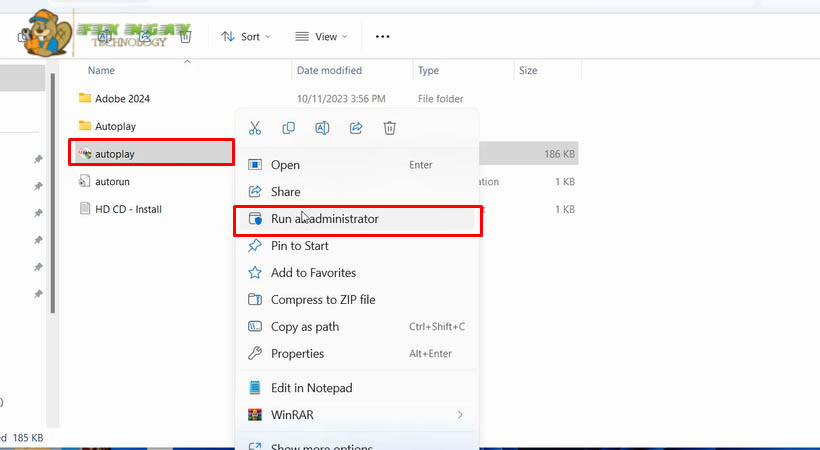Click the navigation pane scrollbar

point(54,200)
